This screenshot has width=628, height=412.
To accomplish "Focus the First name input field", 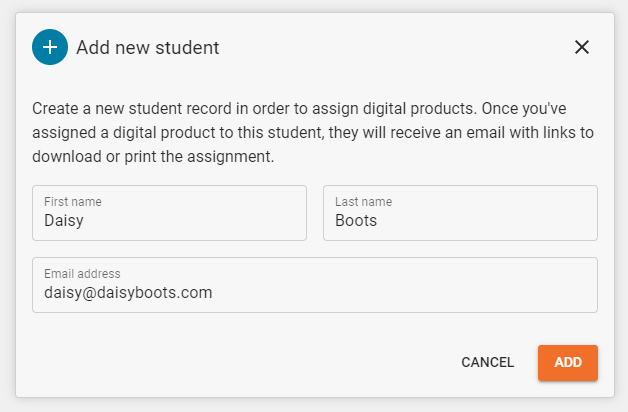I will point(169,213).
